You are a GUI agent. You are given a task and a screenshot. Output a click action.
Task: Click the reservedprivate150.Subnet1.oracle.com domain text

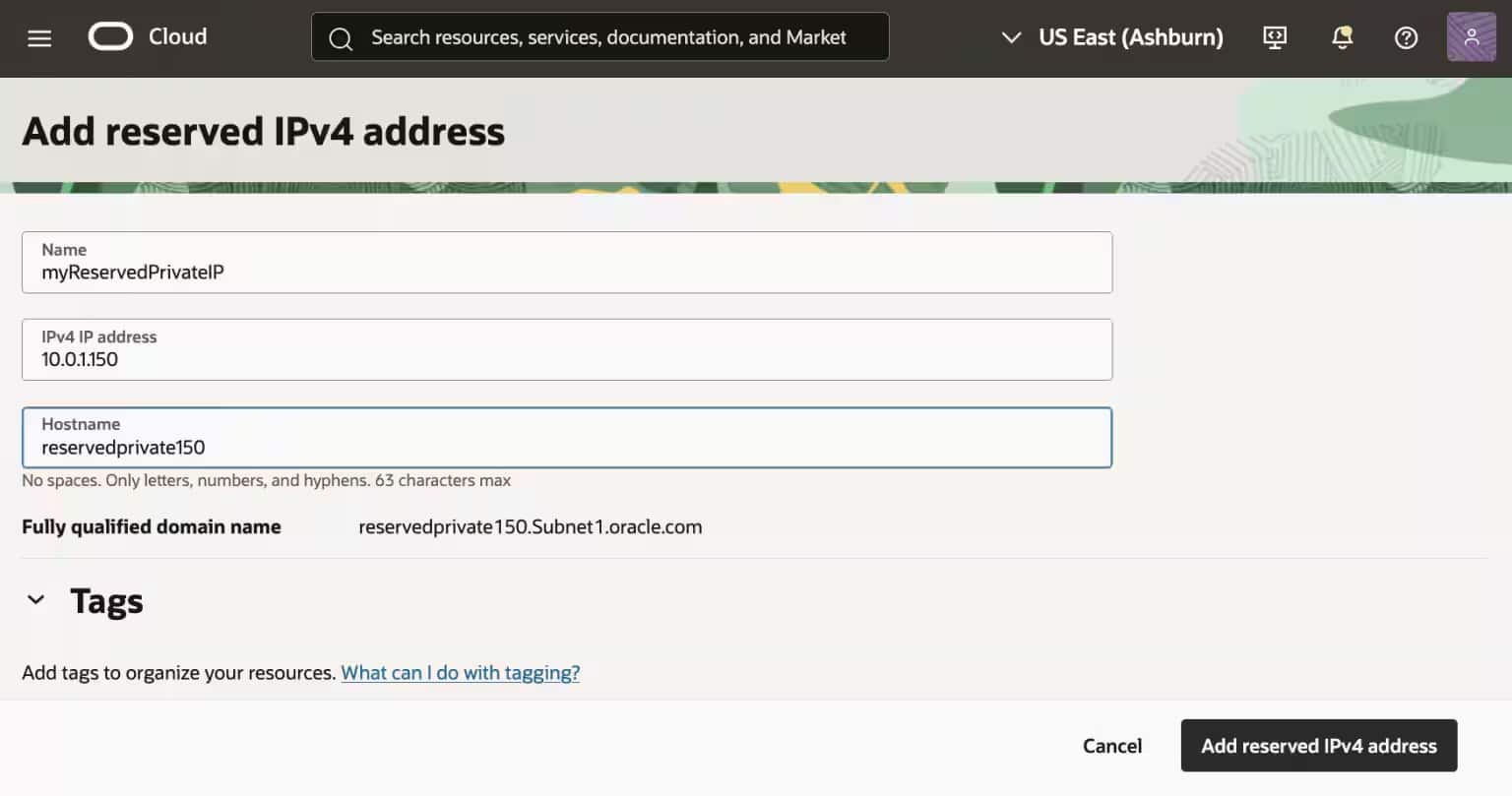point(531,527)
